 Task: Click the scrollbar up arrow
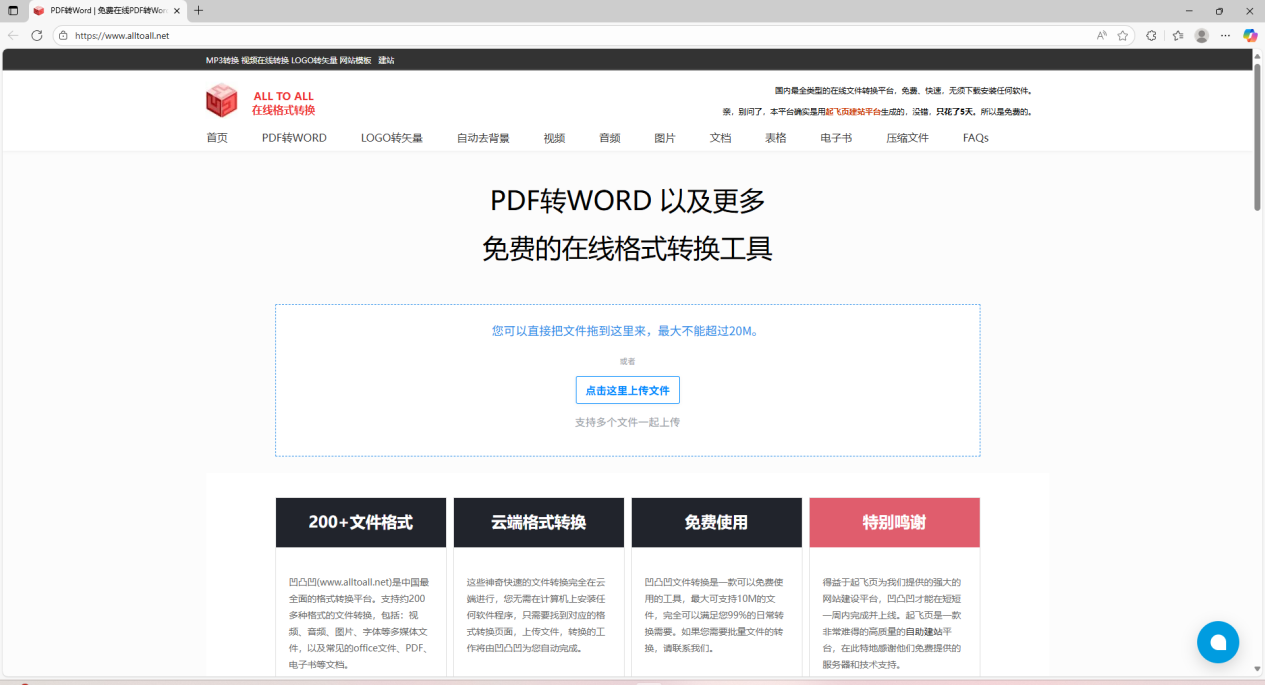1257,56
